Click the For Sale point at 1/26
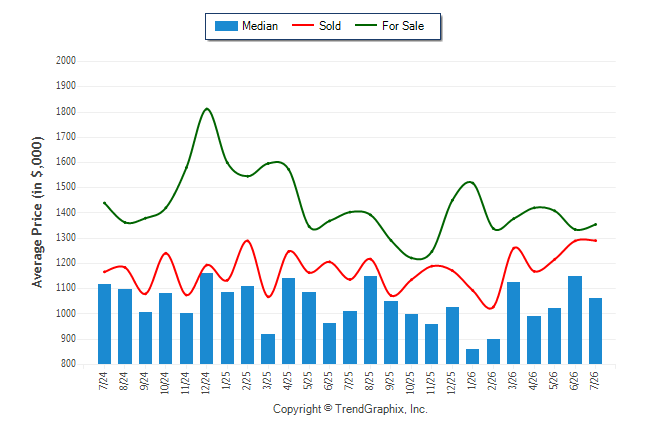 tap(472, 182)
